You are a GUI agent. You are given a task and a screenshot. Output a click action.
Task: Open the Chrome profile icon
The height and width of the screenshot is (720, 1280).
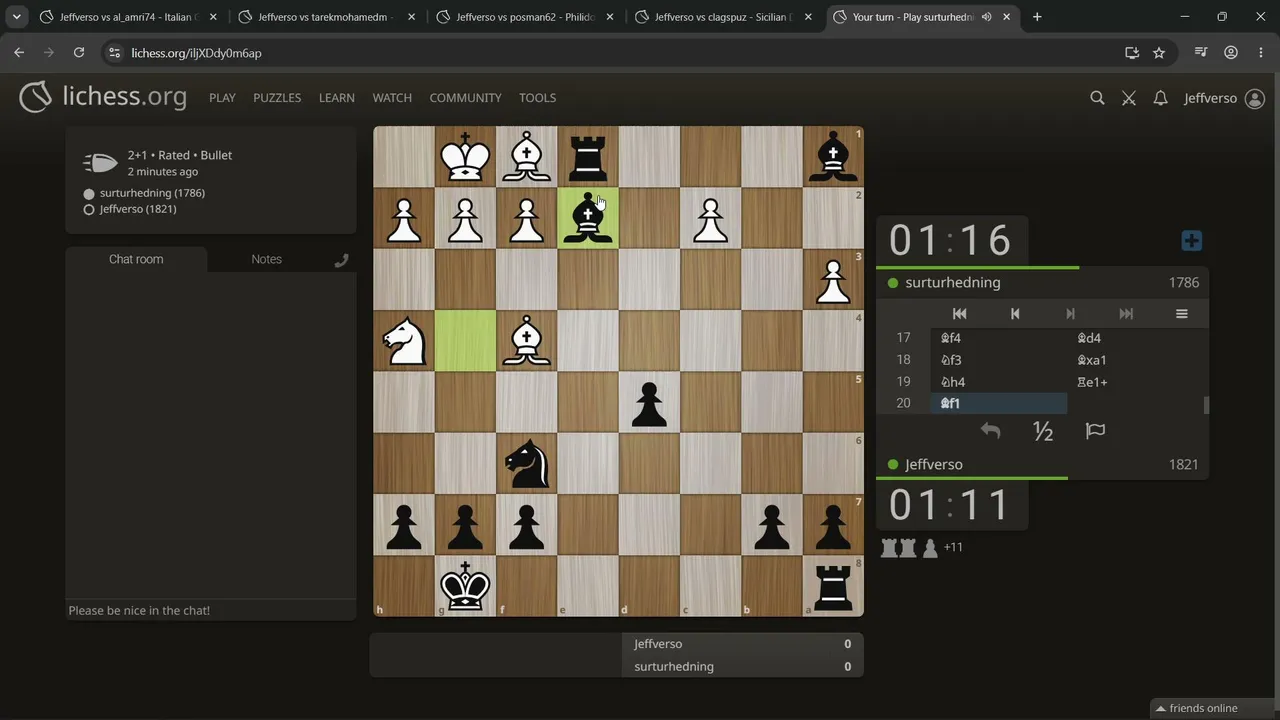[x=1231, y=53]
